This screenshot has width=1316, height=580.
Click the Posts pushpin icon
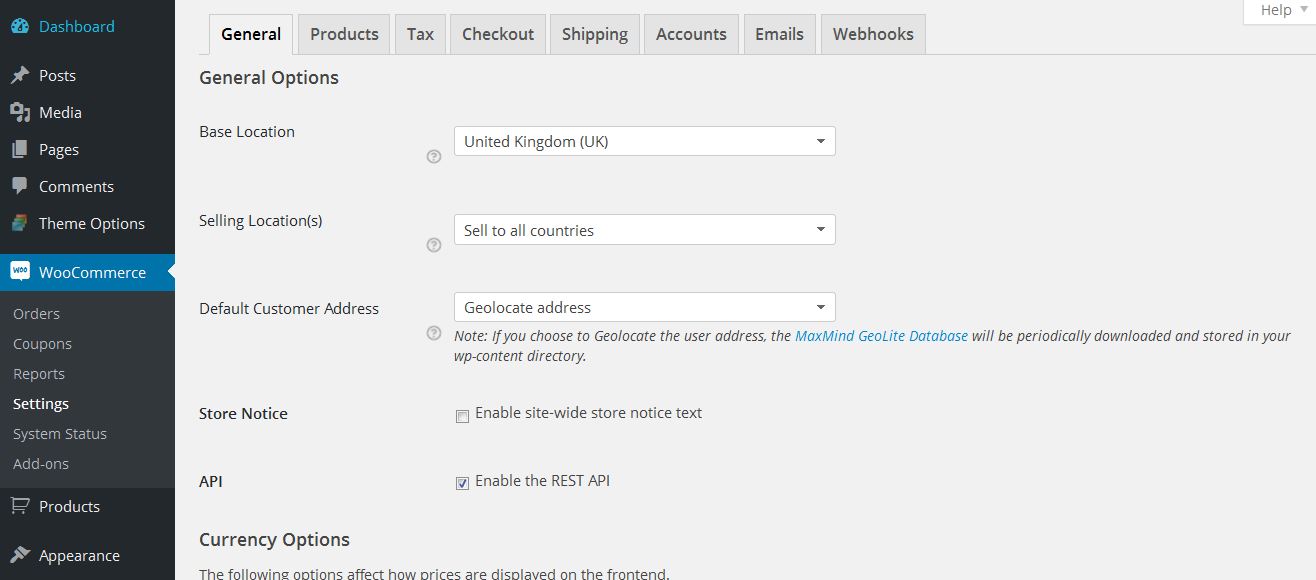point(20,76)
